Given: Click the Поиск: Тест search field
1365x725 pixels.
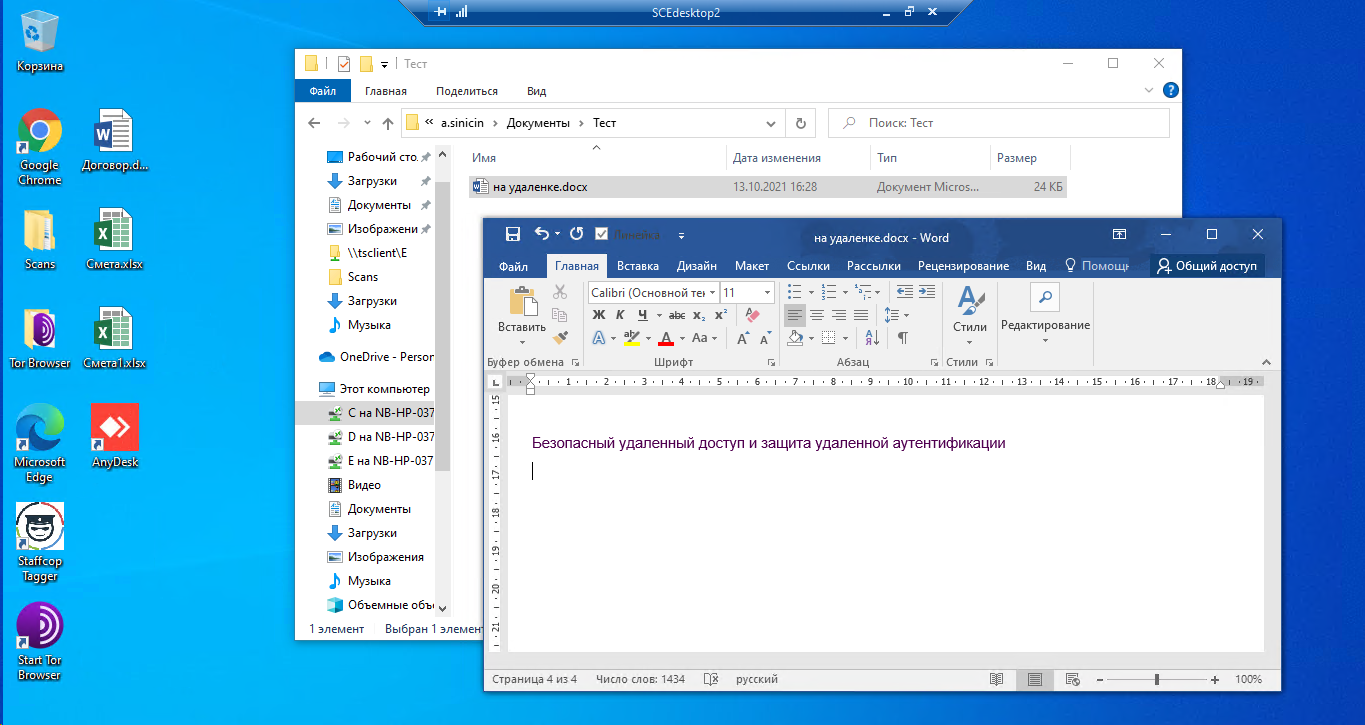Looking at the screenshot, I should pos(1000,123).
